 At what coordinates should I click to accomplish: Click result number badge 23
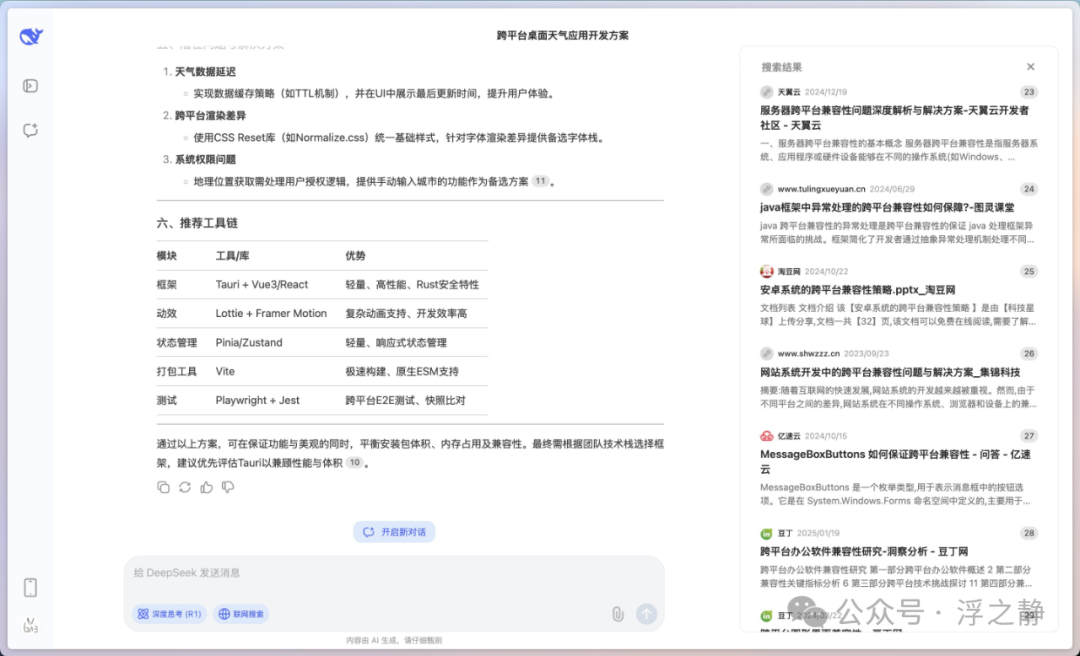[1029, 92]
